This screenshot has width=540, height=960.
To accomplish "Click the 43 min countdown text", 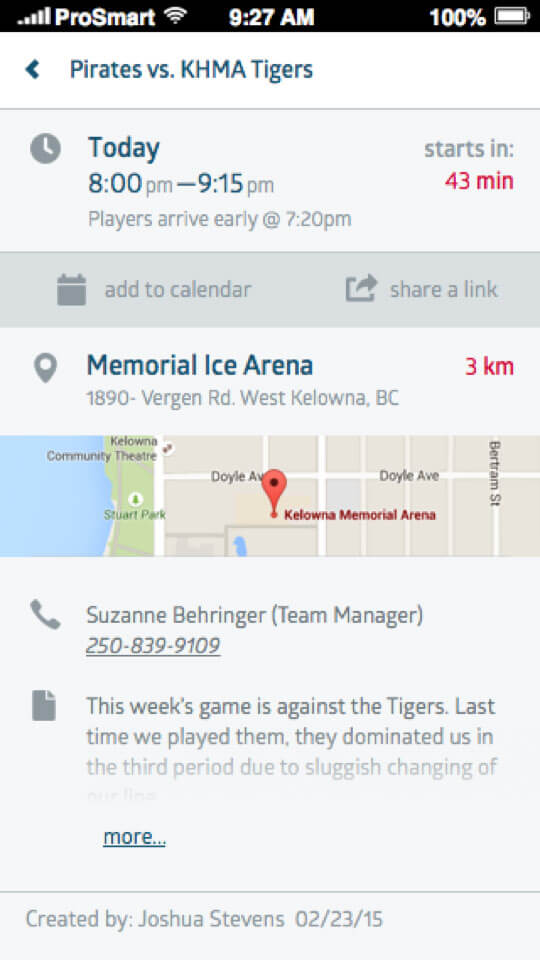I will click(x=479, y=181).
